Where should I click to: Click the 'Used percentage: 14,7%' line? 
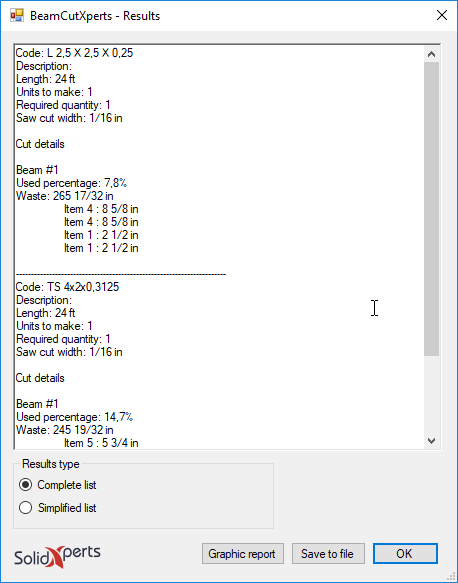tap(74, 417)
